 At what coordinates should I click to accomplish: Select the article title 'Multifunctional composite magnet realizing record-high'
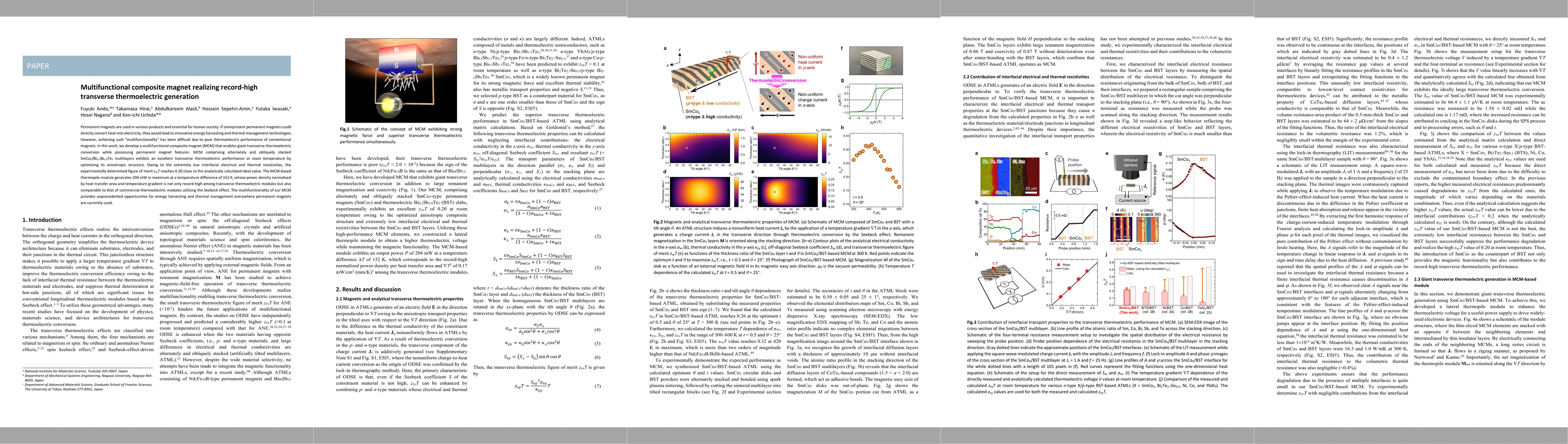(169, 87)
